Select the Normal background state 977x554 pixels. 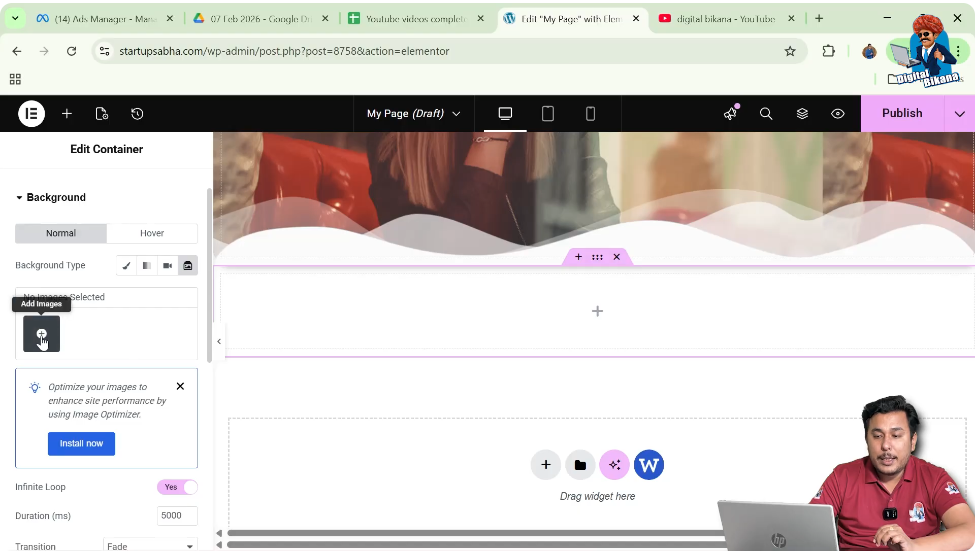pos(61,233)
